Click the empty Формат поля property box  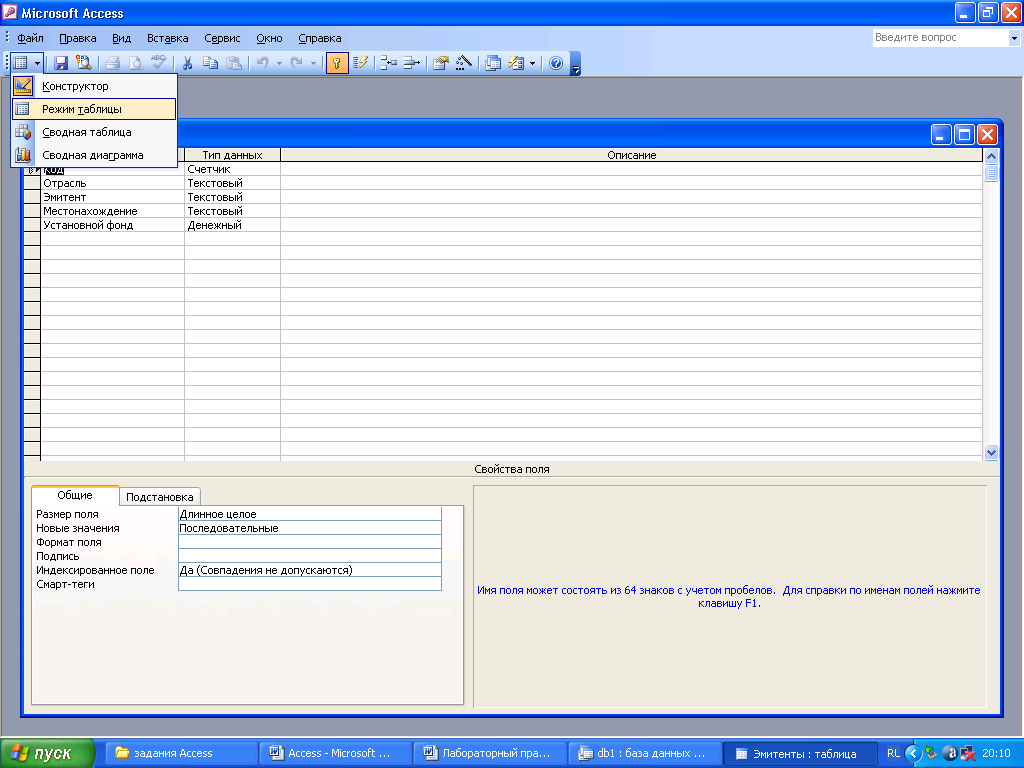[x=310, y=543]
